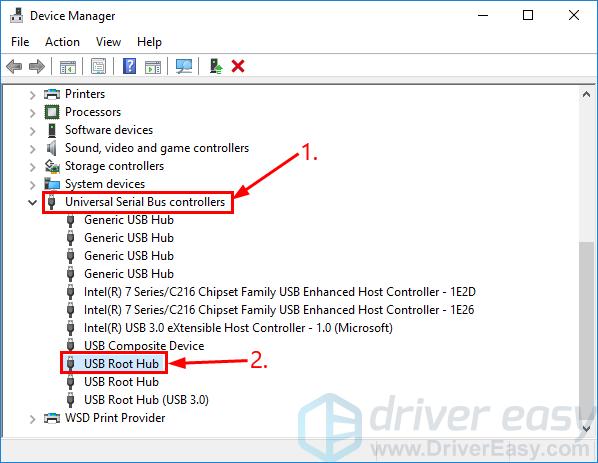
Task: Open the File menu
Action: 20,42
